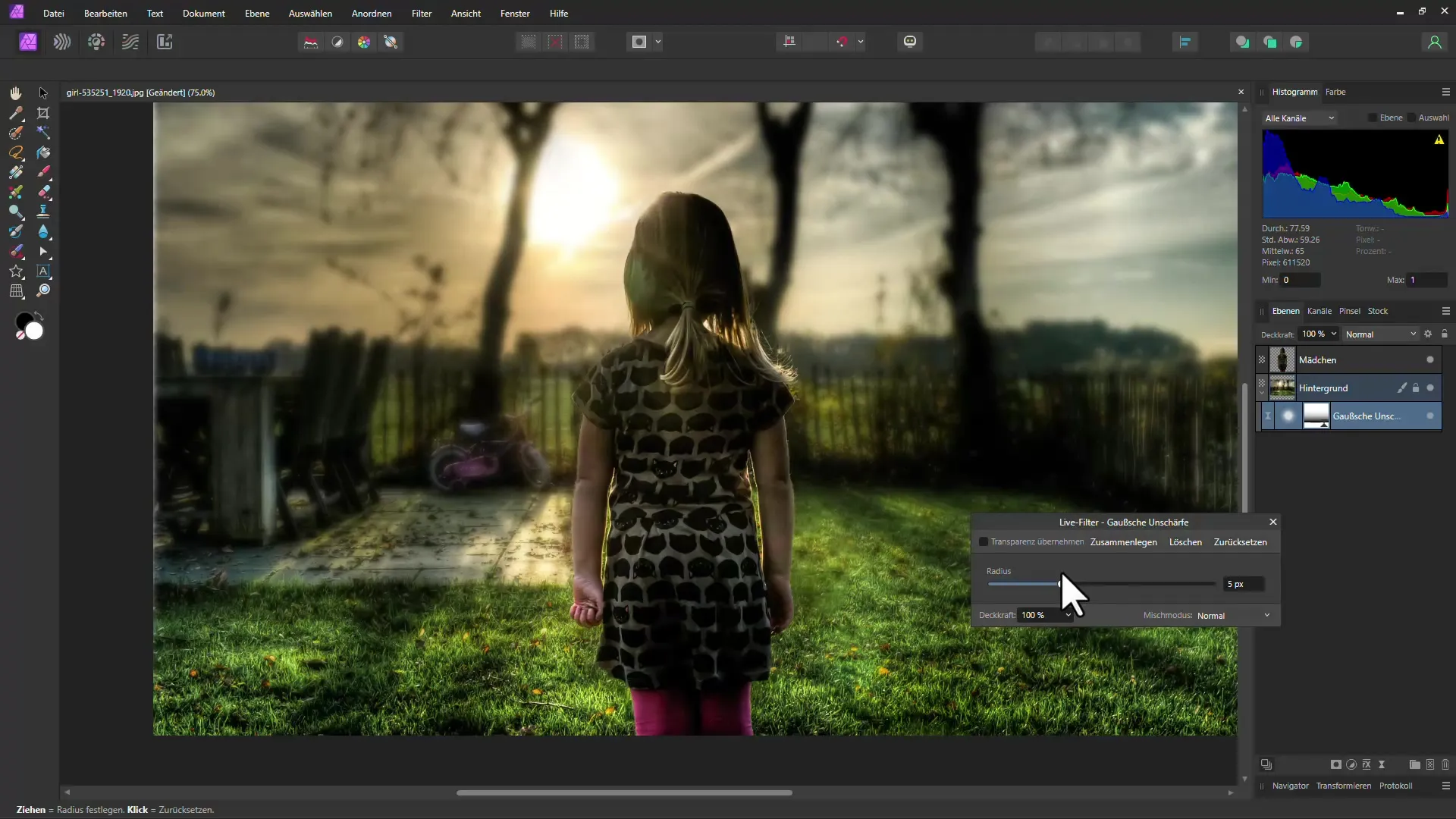Click the Hintergrund layer thumbnail
The image size is (1456, 819).
[x=1283, y=388]
